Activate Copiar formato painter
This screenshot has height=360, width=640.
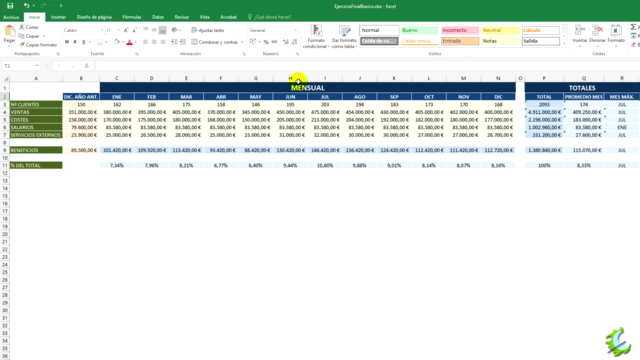38,45
